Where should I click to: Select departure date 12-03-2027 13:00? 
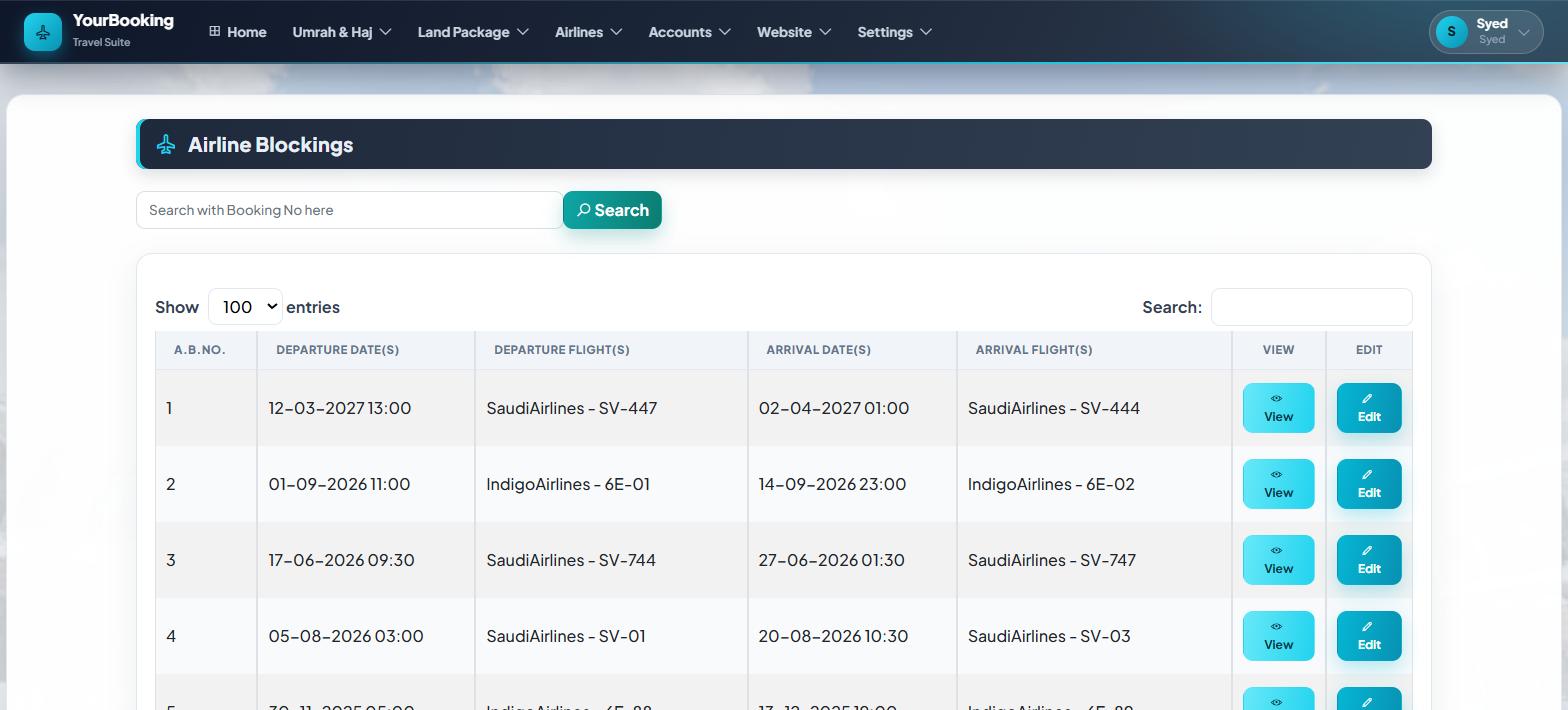[x=340, y=408]
